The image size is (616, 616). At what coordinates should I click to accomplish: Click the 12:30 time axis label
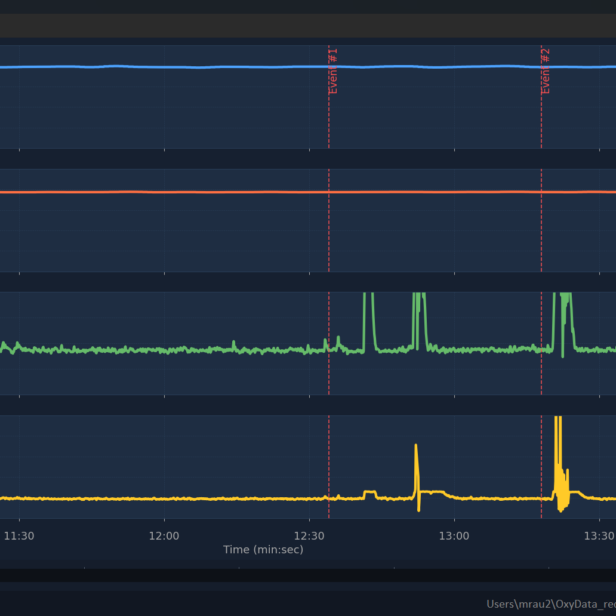(x=309, y=536)
